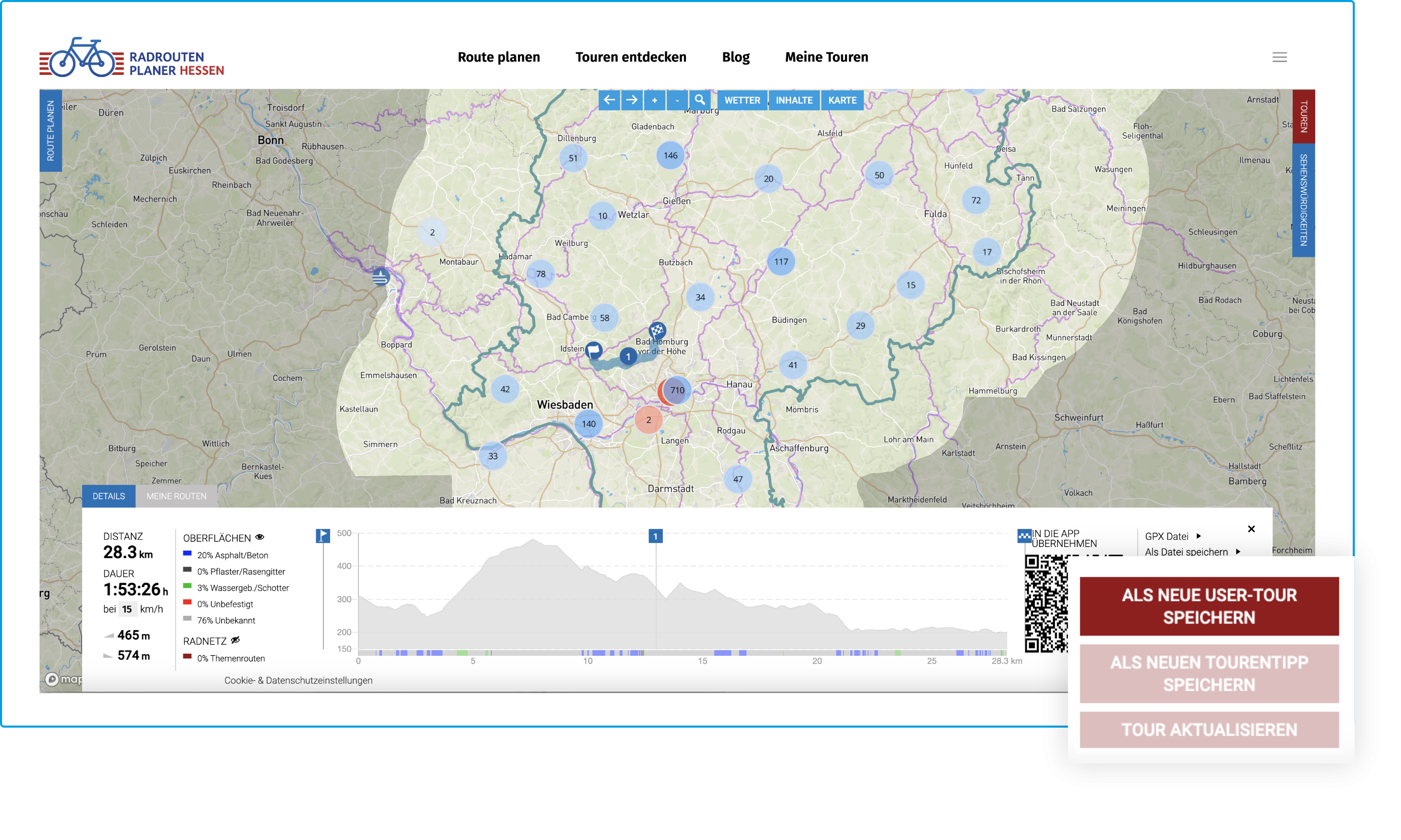Open Cookie- & Datenschutzeinstellungen link
Image resolution: width=1401 pixels, height=840 pixels.
(x=298, y=680)
